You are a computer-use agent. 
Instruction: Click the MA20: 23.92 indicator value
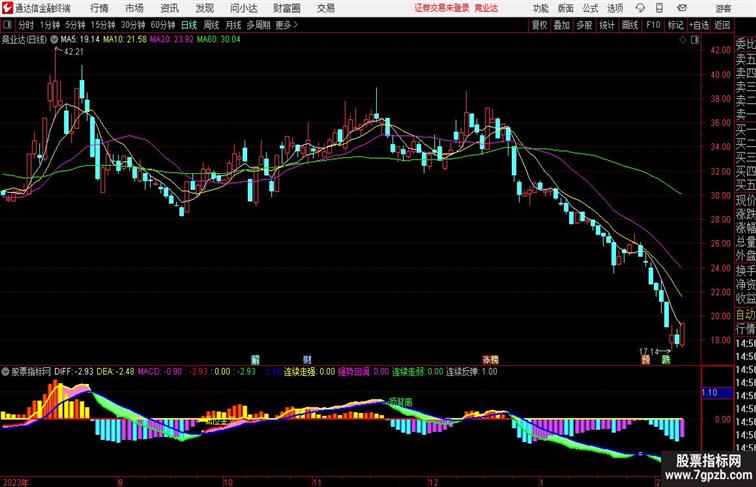click(172, 40)
